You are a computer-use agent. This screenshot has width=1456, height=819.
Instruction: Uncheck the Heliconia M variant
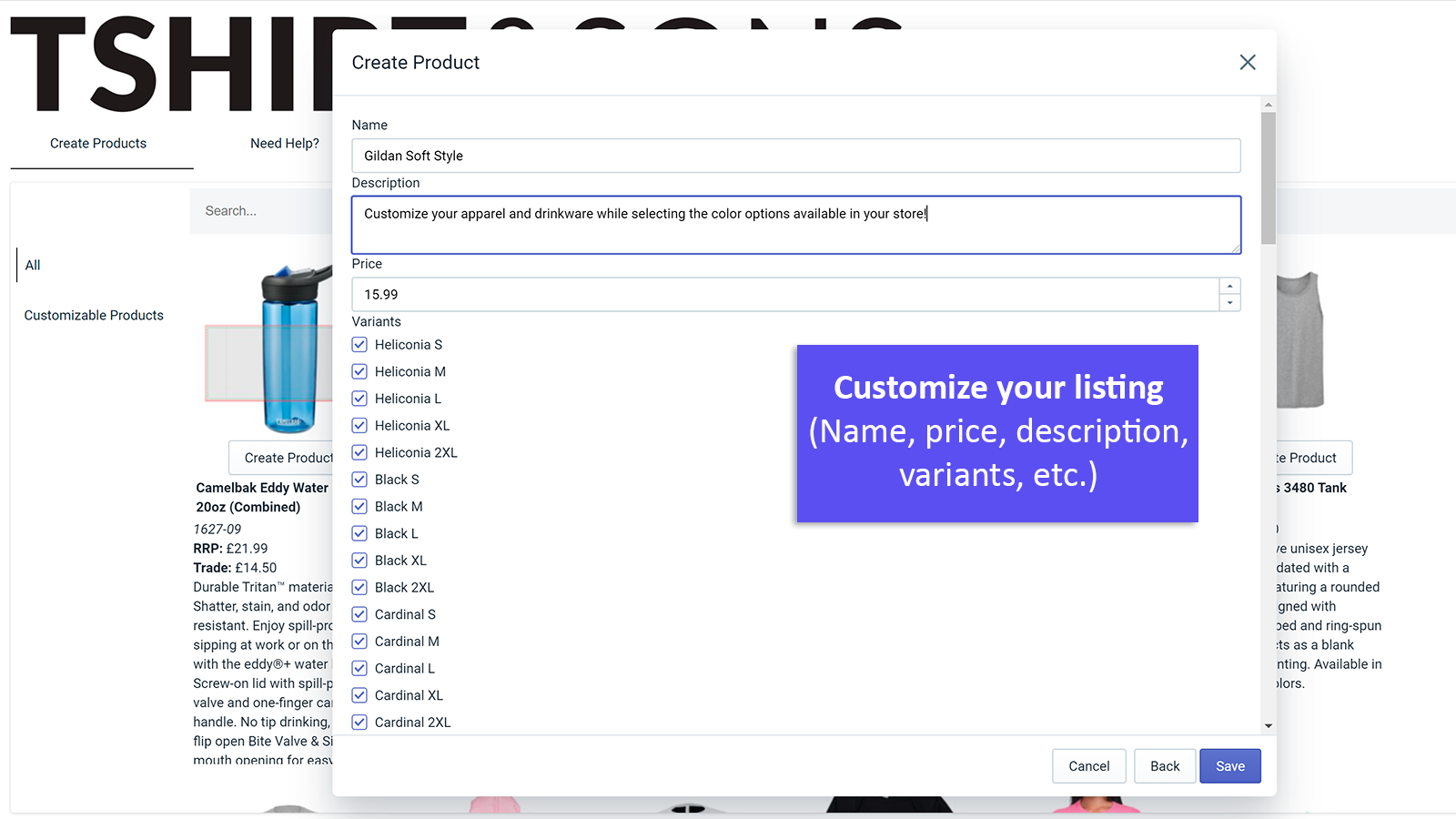coord(359,371)
